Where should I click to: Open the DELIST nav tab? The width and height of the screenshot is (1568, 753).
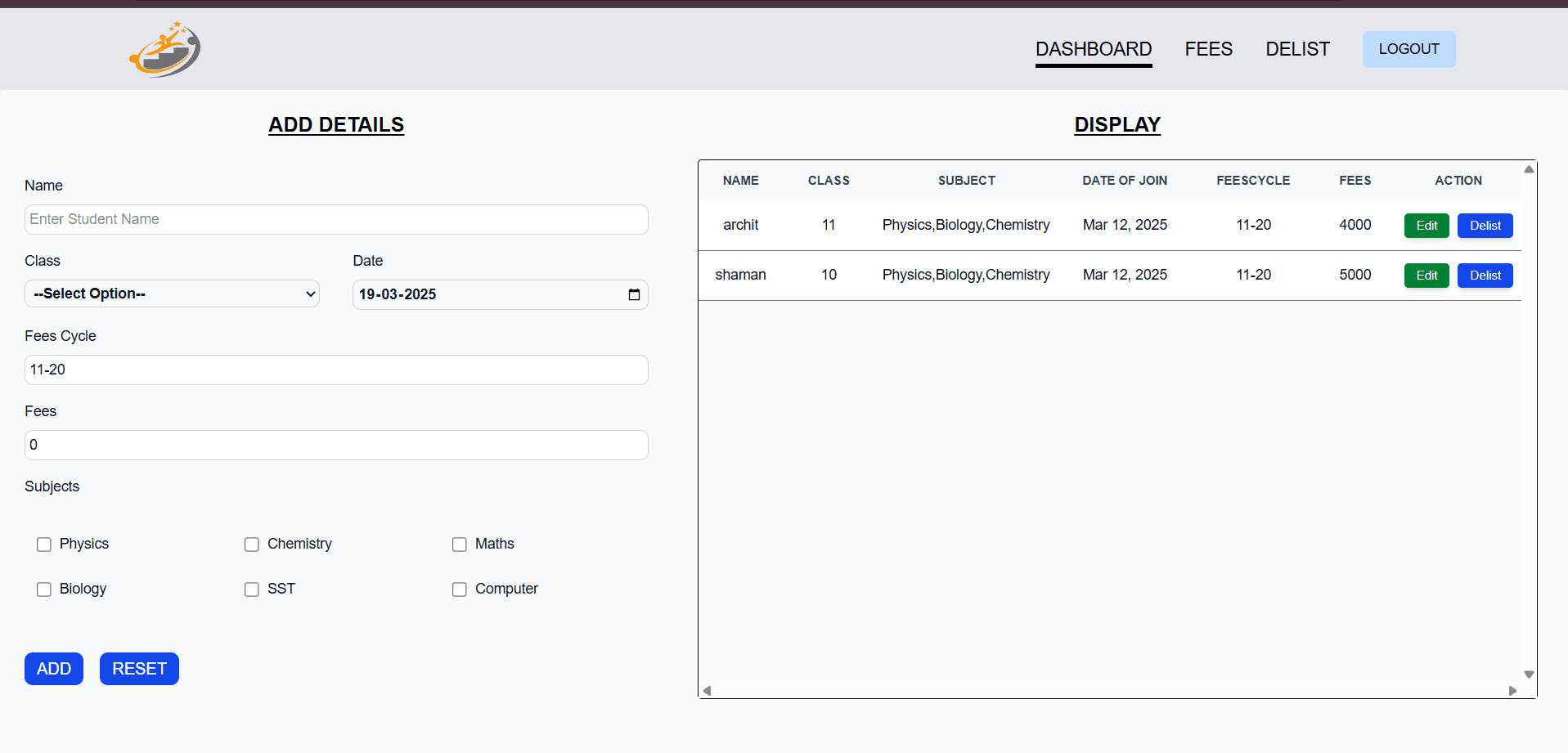coord(1297,49)
